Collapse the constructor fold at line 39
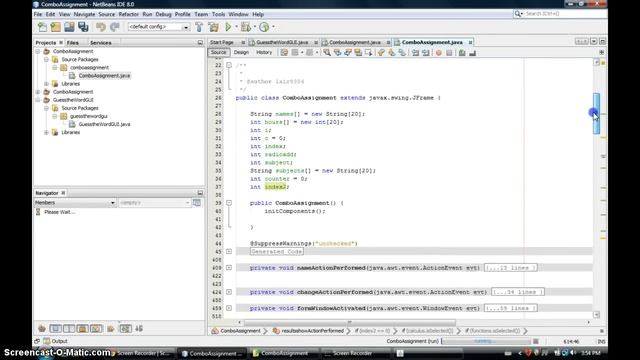Viewport: 640px width, 360px height. [x=229, y=203]
